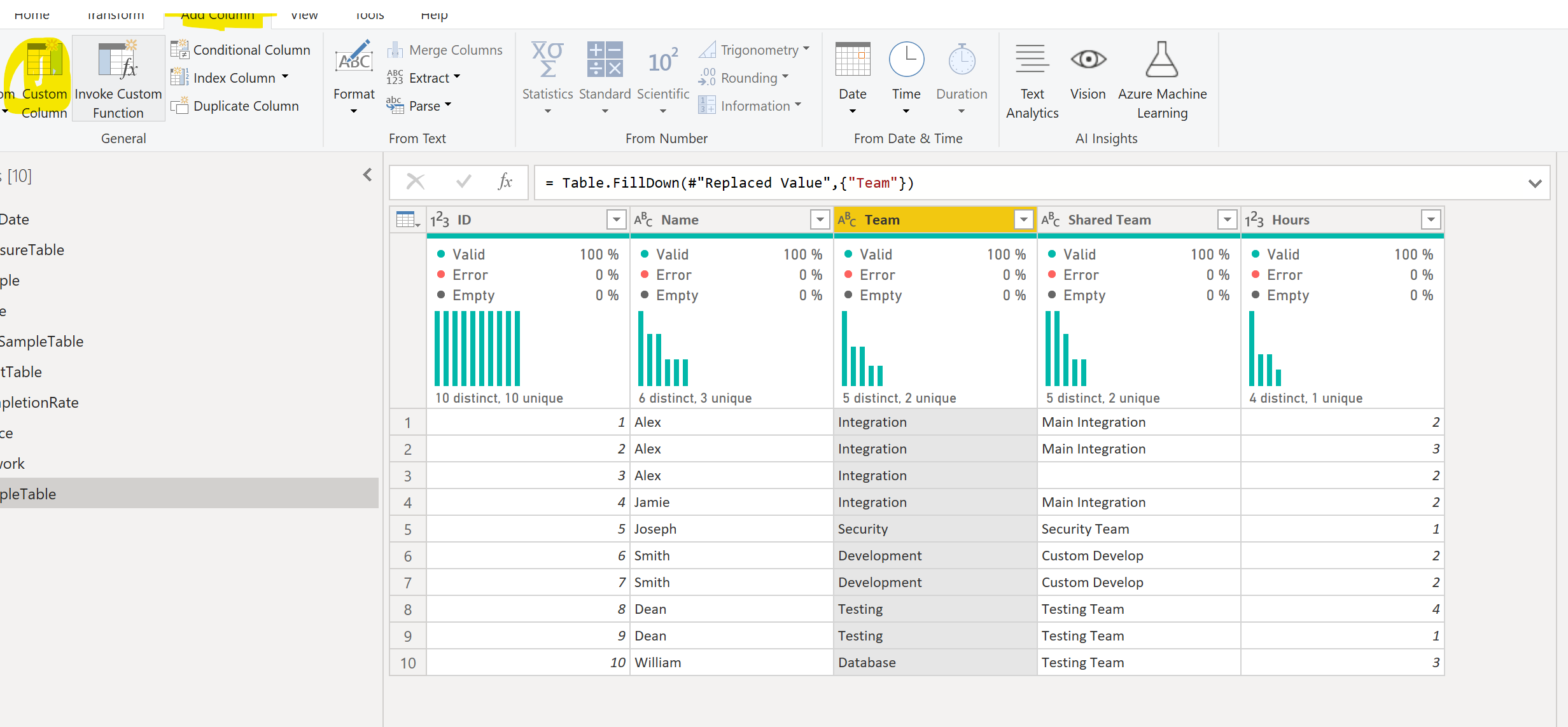The width and height of the screenshot is (1568, 727).
Task: Open the Name column filter dropdown
Action: pos(820,220)
